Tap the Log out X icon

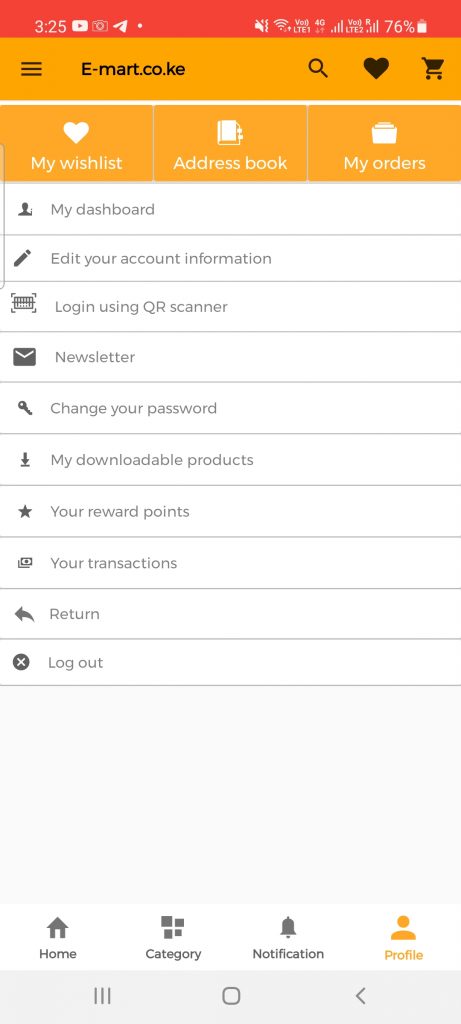click(x=22, y=662)
